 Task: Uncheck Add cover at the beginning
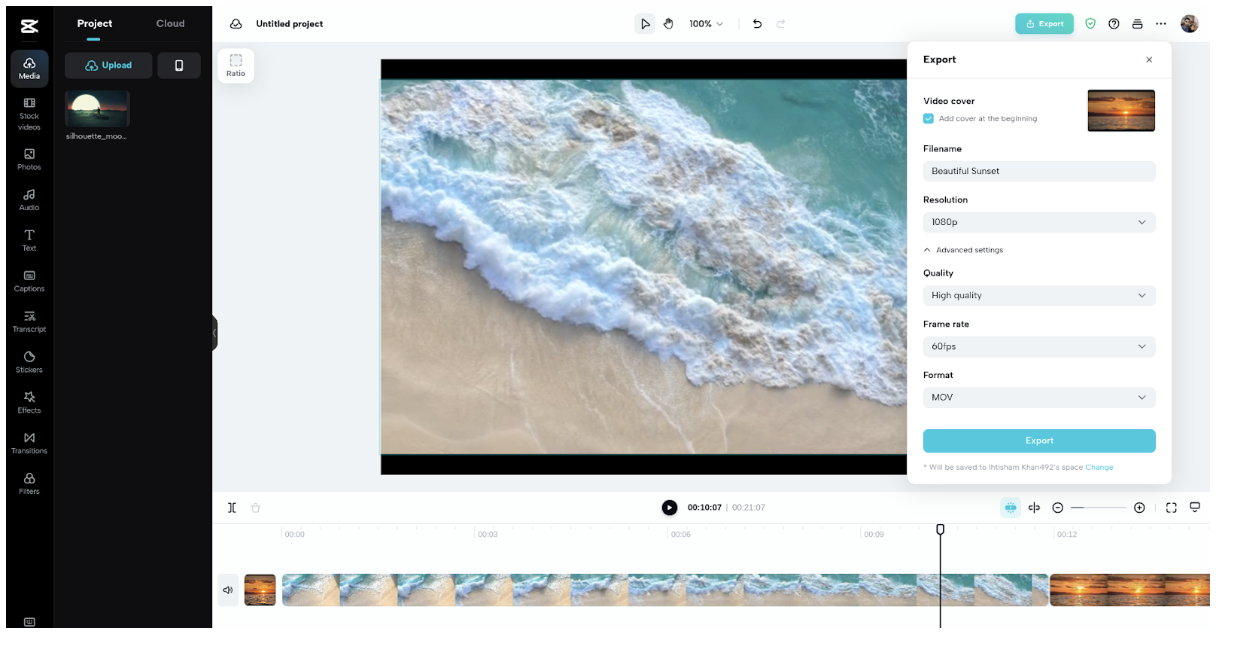click(x=928, y=118)
